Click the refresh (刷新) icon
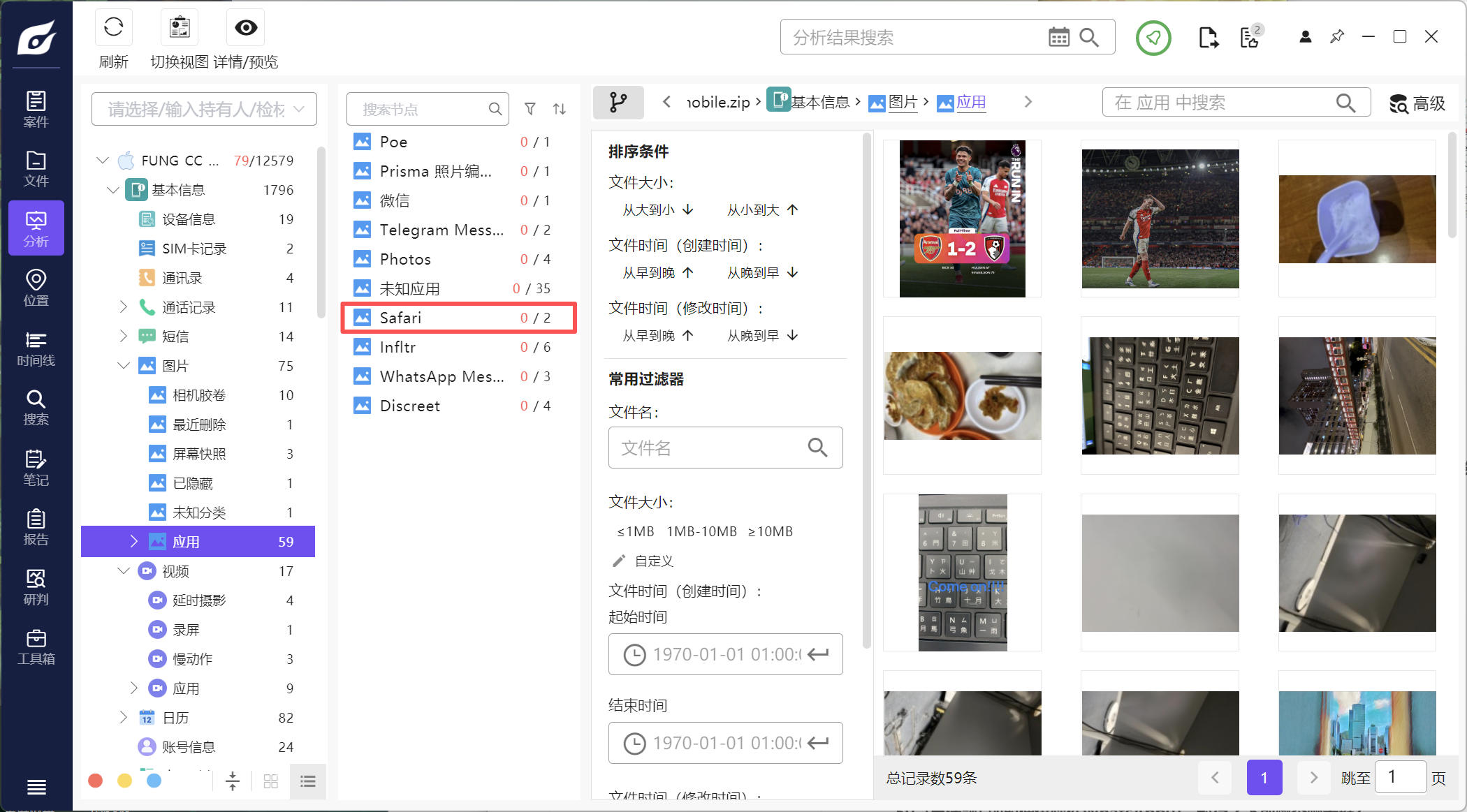1467x812 pixels. pos(113,28)
